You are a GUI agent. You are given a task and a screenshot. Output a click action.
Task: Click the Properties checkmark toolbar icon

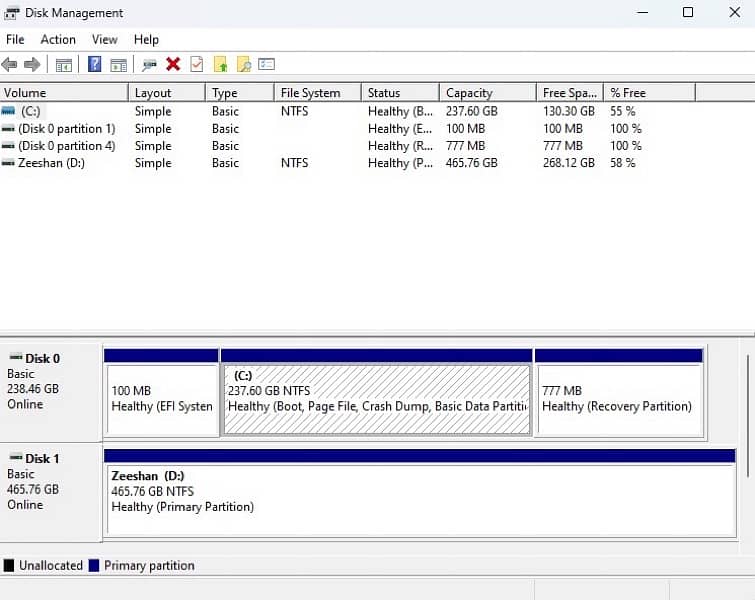(x=196, y=64)
